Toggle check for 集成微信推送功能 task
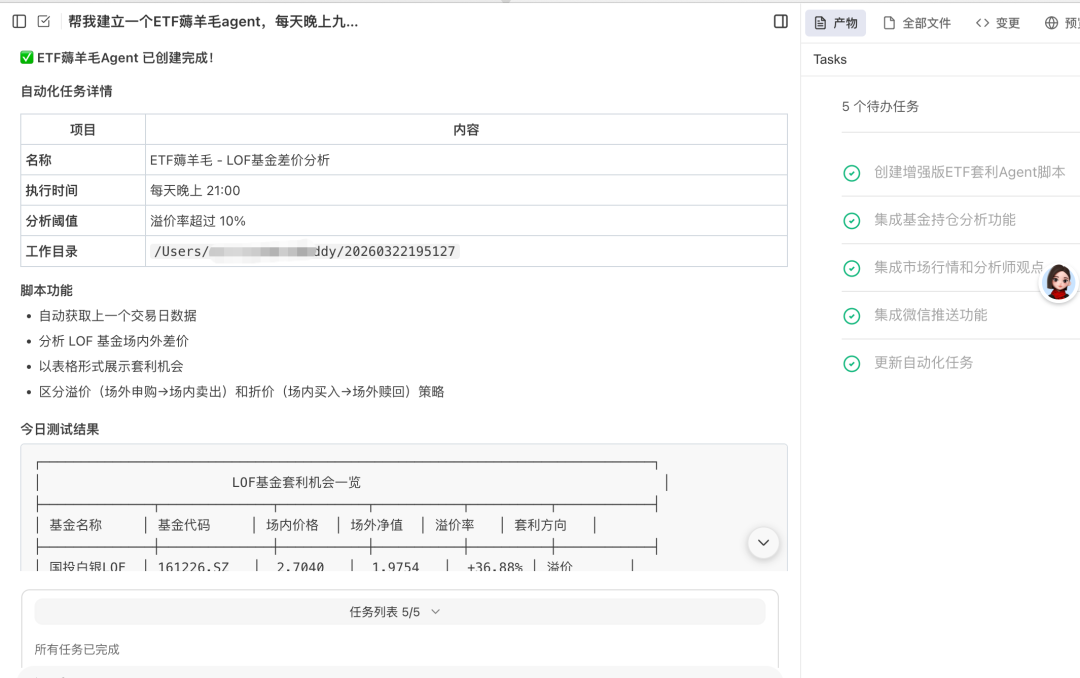Screen dimensions: 1080x678 click(852, 316)
